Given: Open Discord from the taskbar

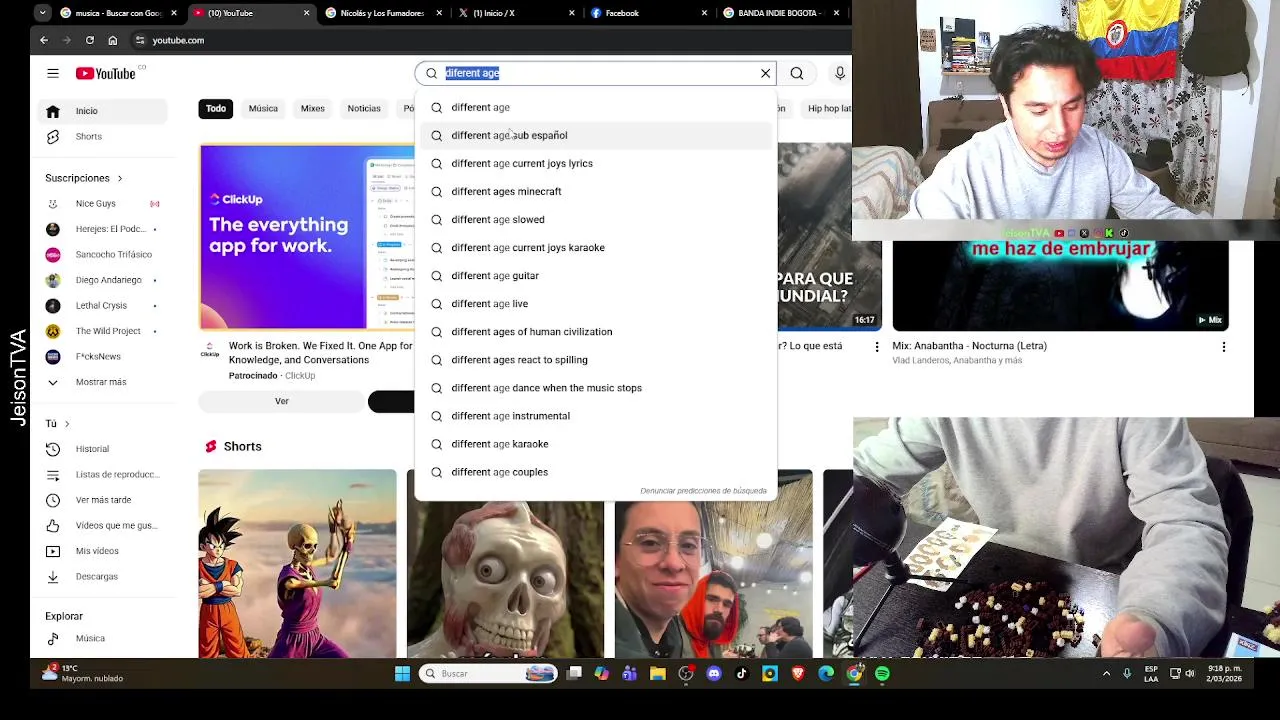Looking at the screenshot, I should click(714, 674).
